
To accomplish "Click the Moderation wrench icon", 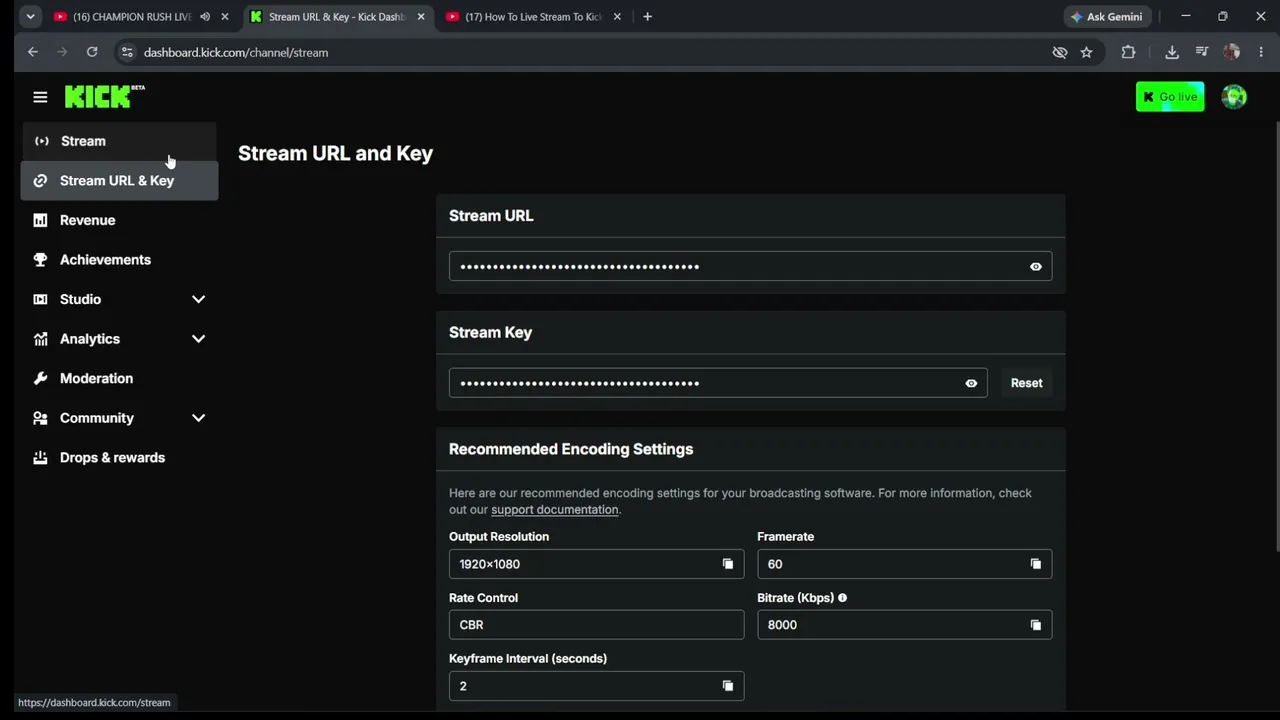I will tap(40, 378).
